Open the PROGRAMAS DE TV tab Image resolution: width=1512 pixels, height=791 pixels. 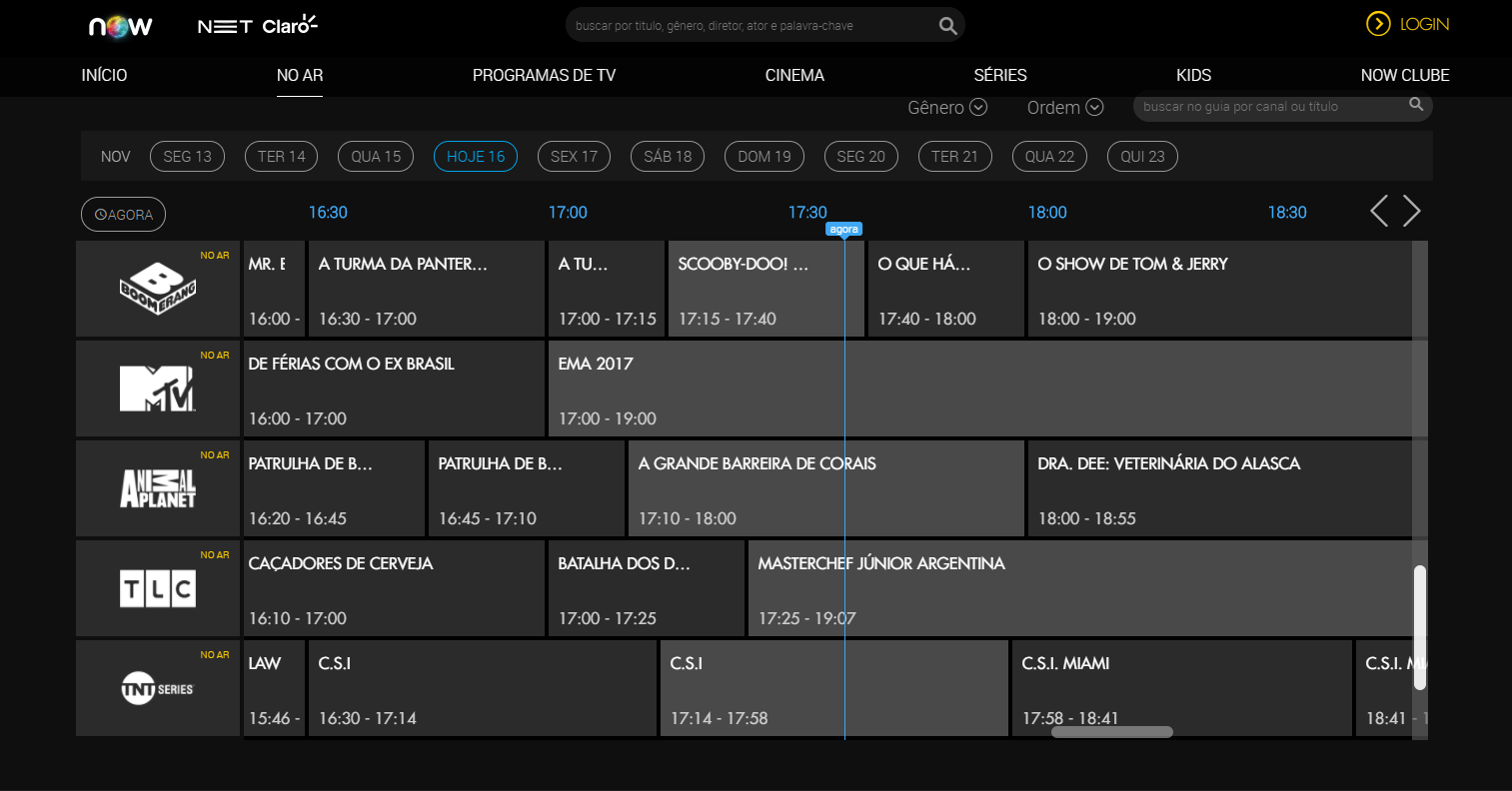coord(544,76)
